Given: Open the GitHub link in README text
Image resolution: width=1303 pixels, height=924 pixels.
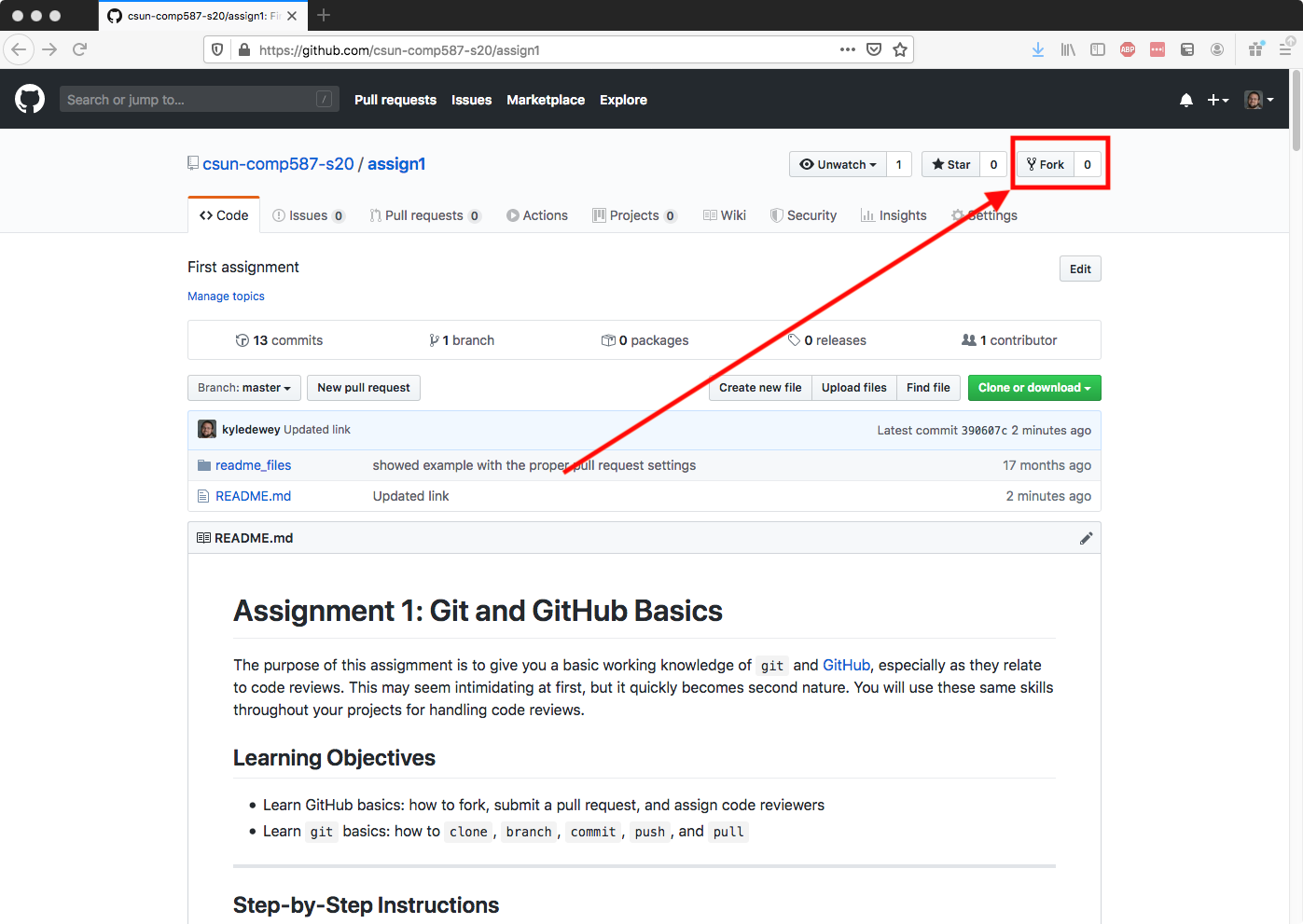Looking at the screenshot, I should (846, 665).
